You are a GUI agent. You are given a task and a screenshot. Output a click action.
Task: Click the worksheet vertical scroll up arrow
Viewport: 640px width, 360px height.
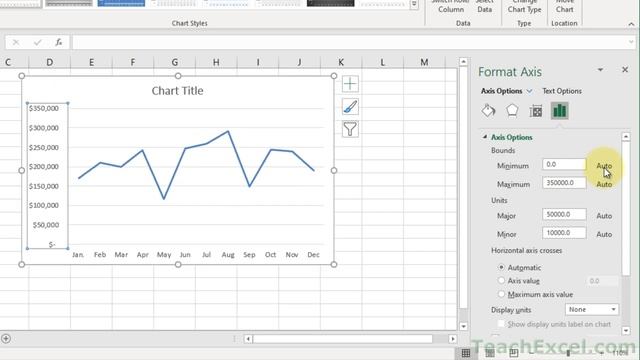(x=463, y=62)
